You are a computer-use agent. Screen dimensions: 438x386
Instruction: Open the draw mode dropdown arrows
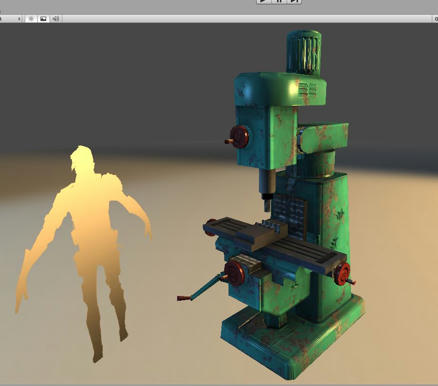pyautogui.click(x=19, y=19)
